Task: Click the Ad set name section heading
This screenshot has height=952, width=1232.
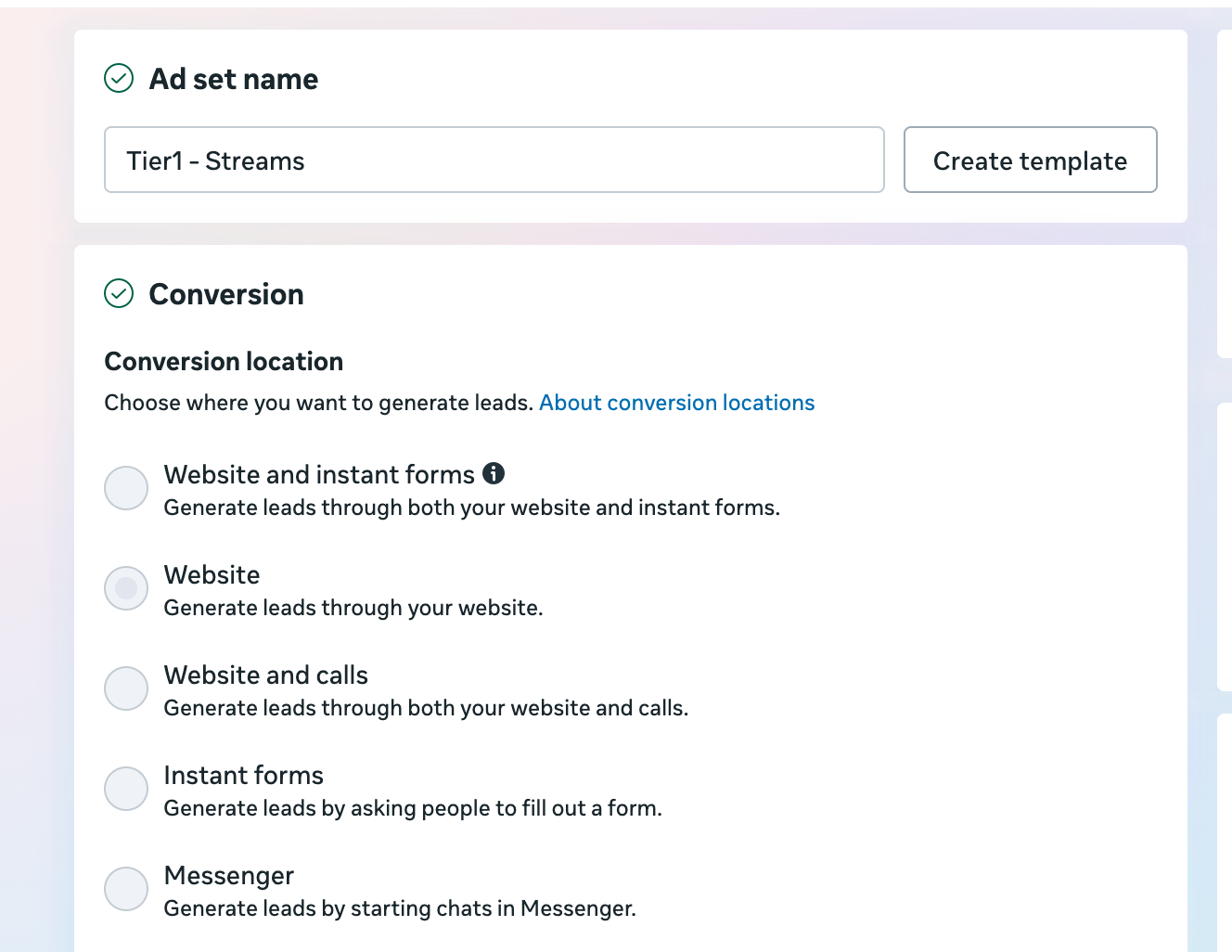Action: [233, 79]
